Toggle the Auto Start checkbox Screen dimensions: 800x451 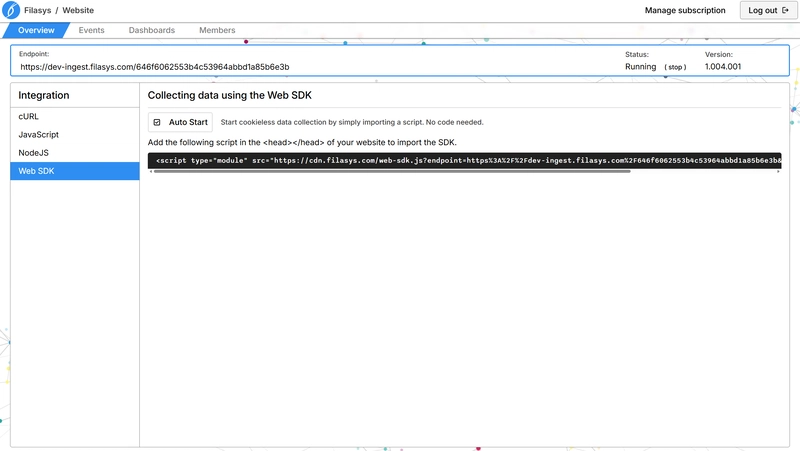[x=157, y=123]
